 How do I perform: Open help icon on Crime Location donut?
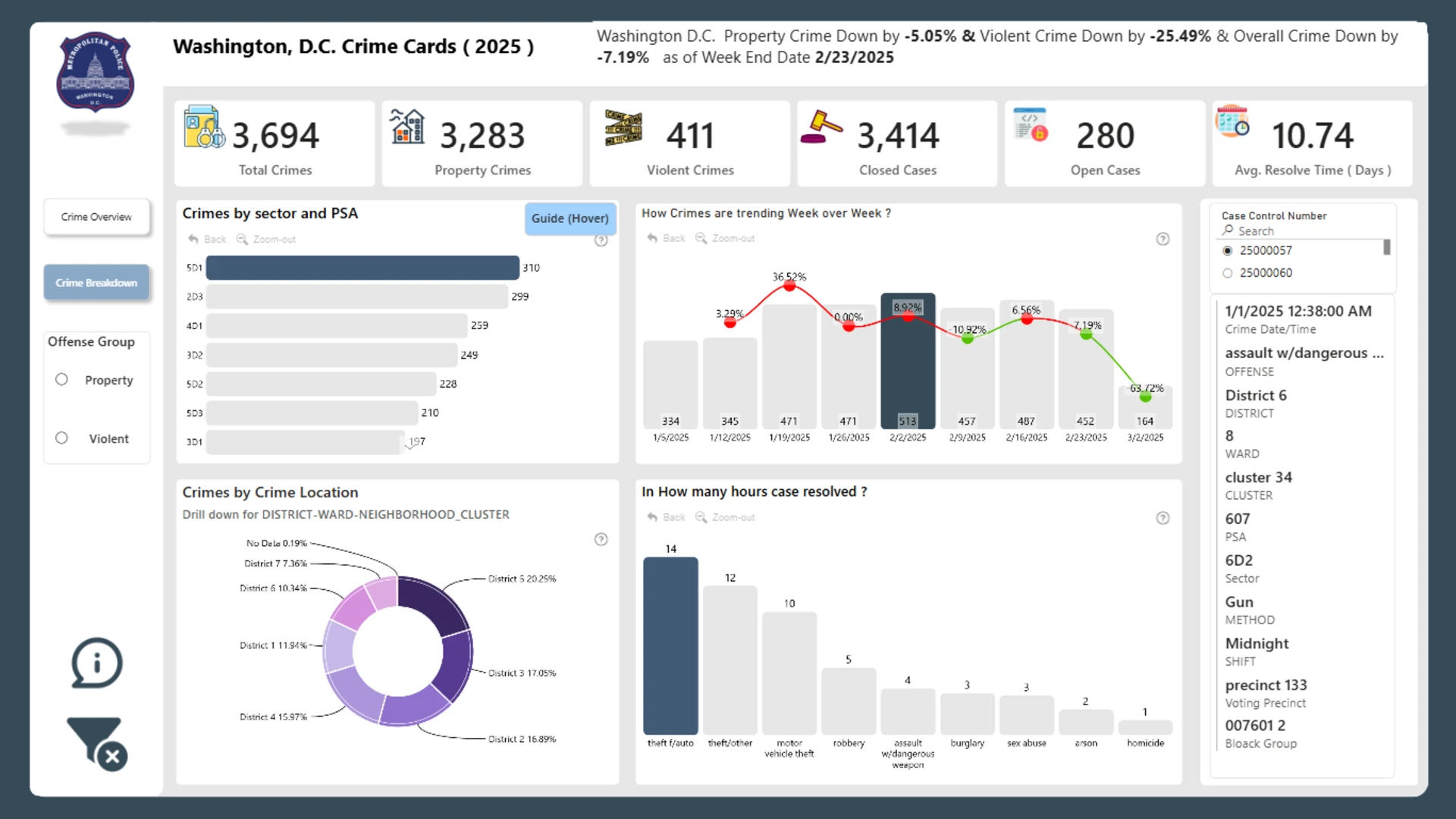pos(601,539)
